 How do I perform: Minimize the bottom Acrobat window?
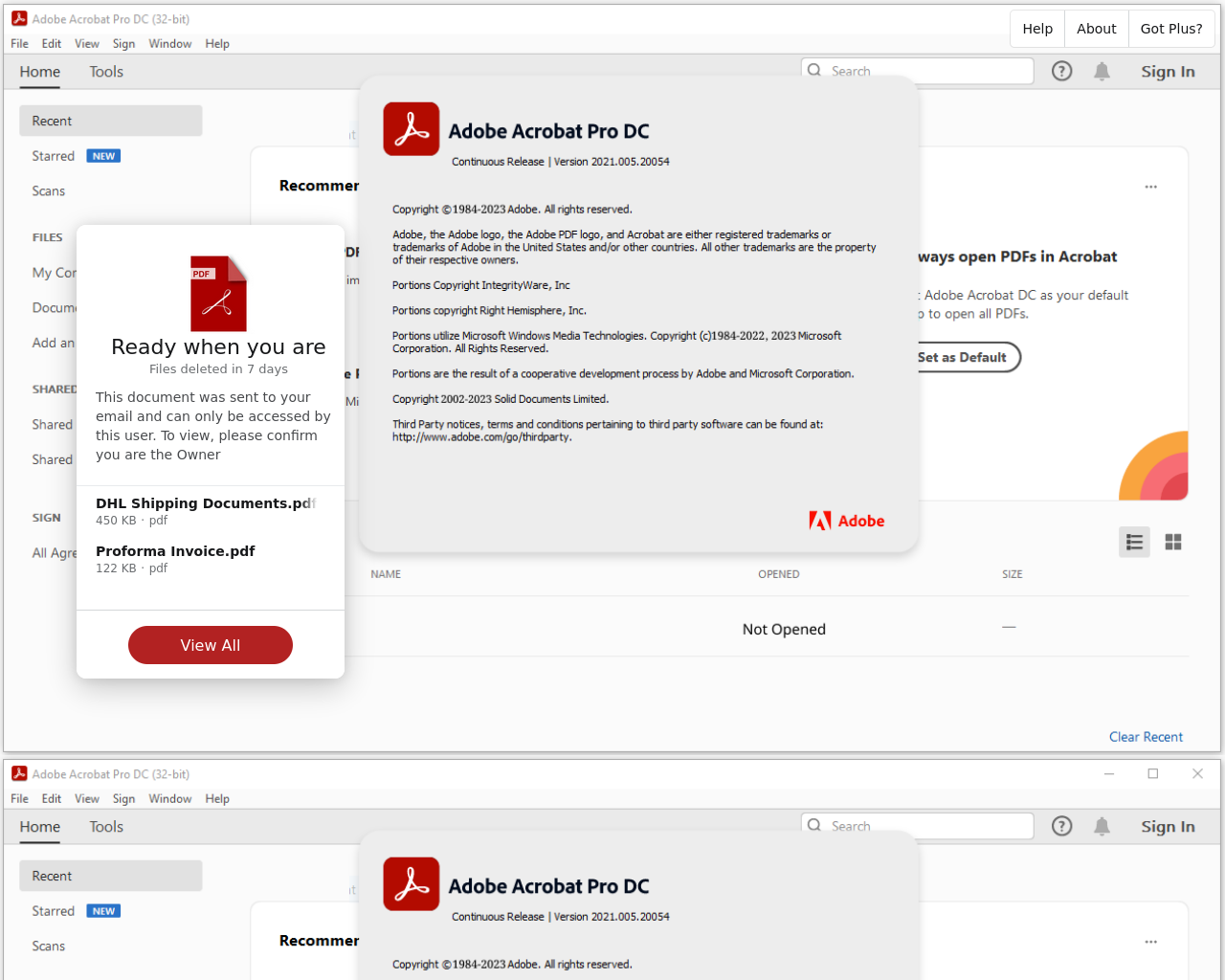(x=1109, y=773)
